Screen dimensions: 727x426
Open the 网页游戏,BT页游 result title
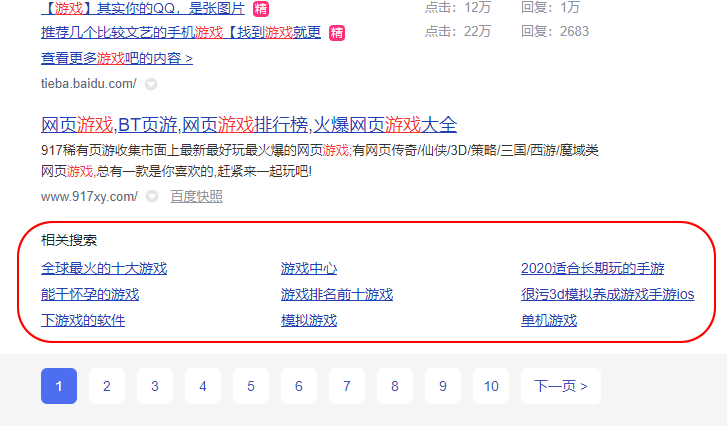(x=249, y=125)
